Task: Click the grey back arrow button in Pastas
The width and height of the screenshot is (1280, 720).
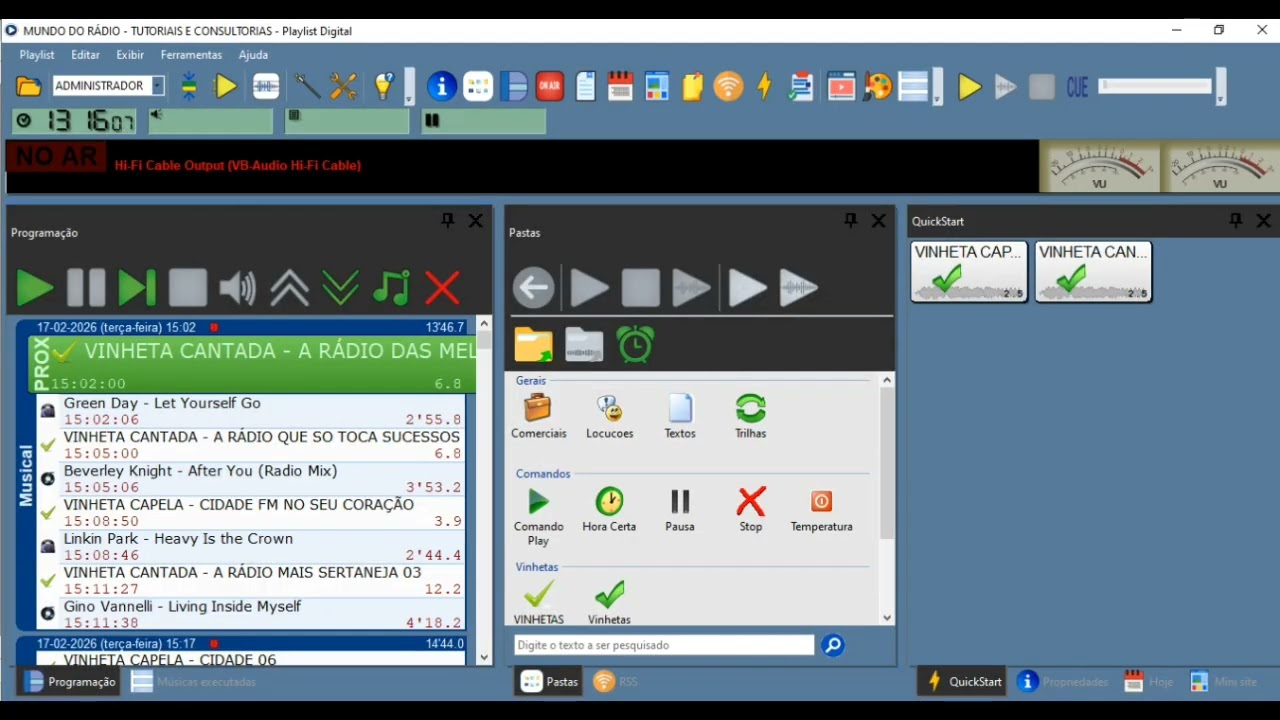Action: click(x=534, y=288)
